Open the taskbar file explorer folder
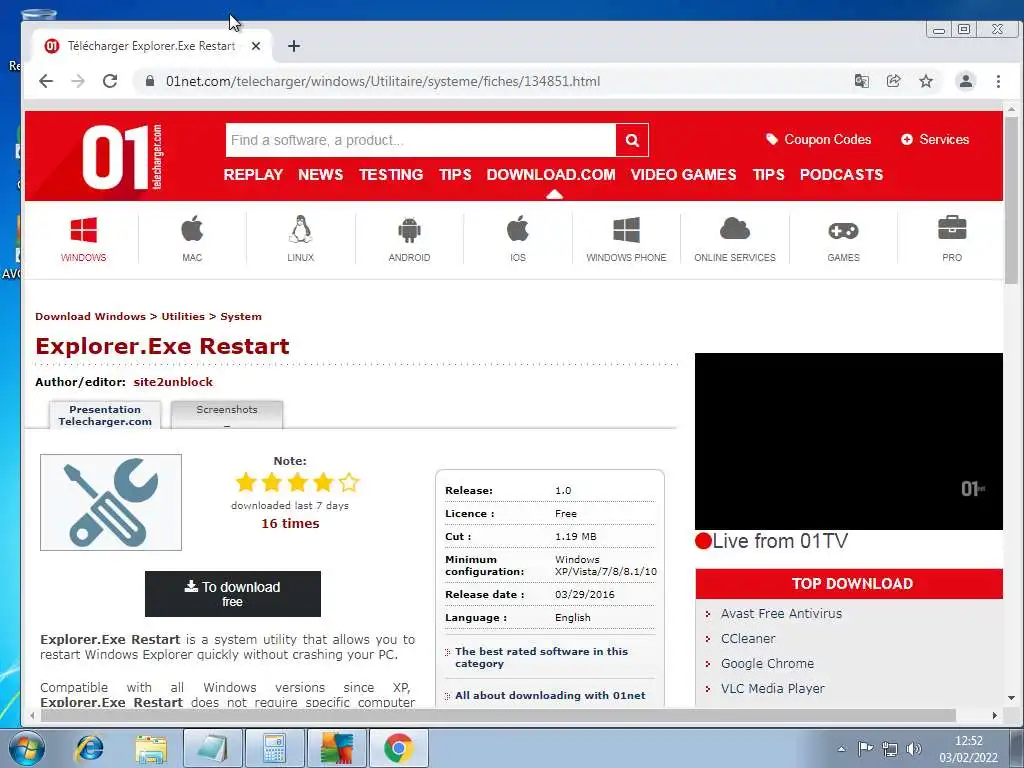This screenshot has width=1024, height=768. 151,748
